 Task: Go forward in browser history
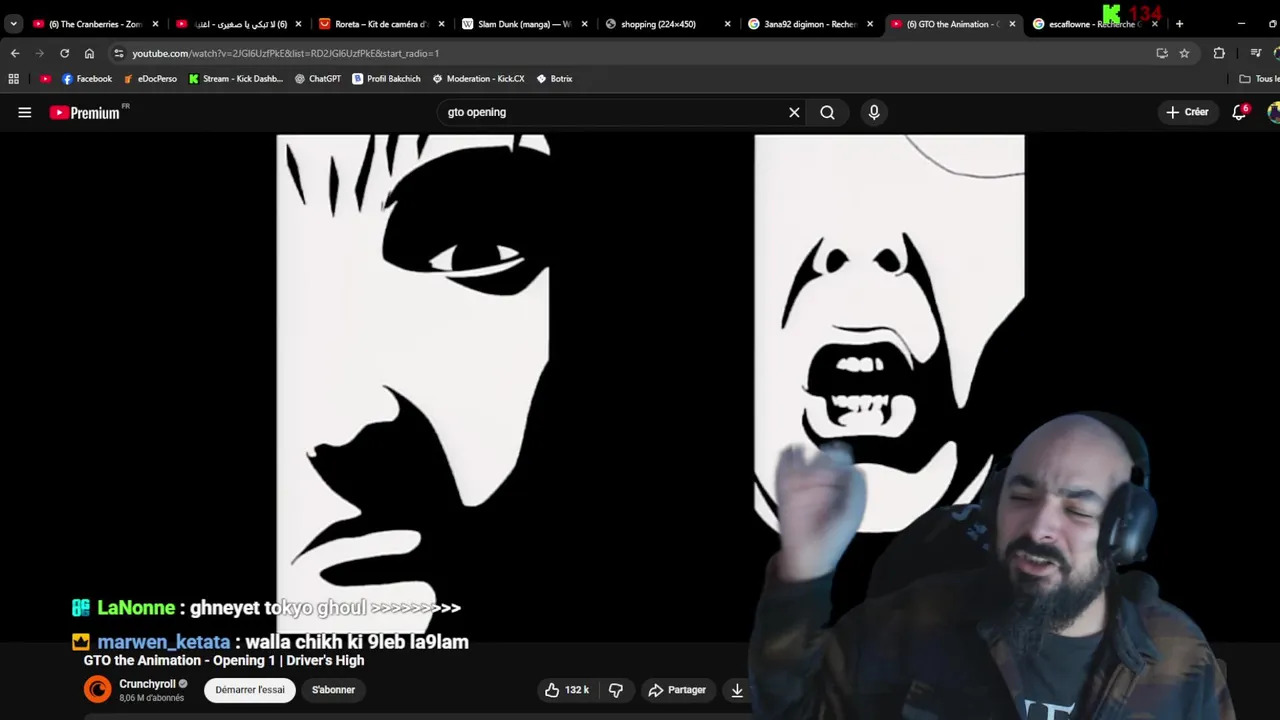coord(40,53)
